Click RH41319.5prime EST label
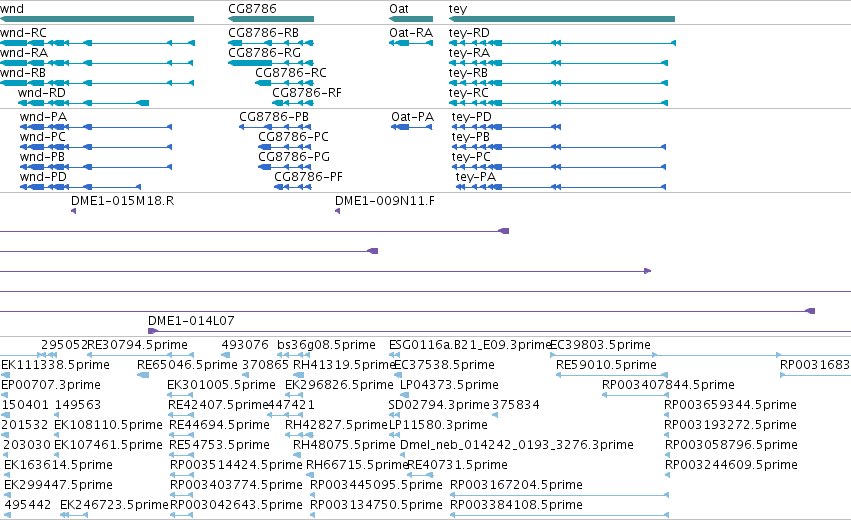Screen dimensions: 851x520 coord(344,365)
